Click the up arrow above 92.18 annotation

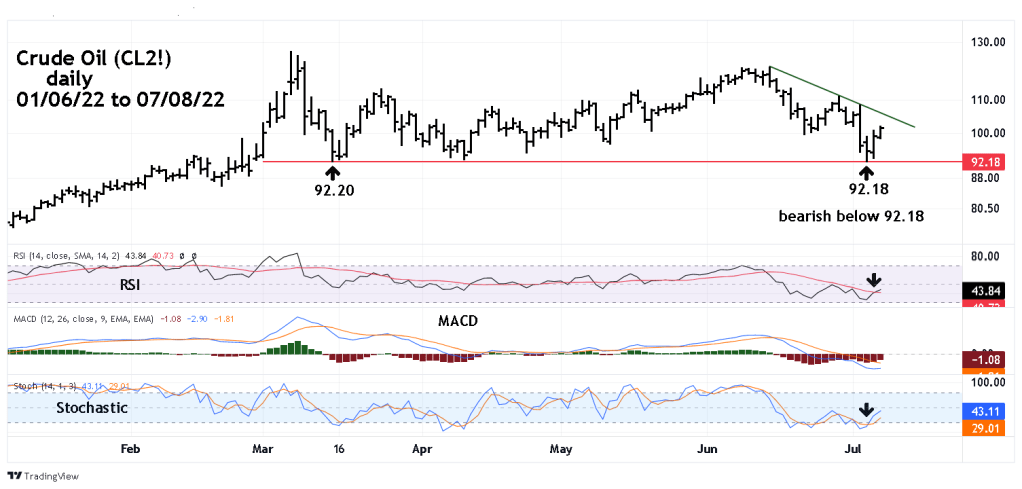click(867, 173)
